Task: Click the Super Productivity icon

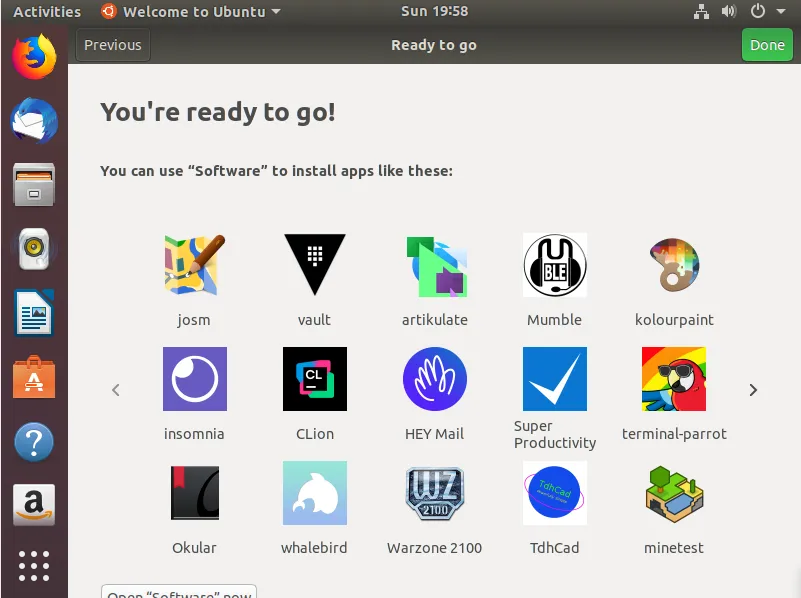Action: tap(554, 379)
